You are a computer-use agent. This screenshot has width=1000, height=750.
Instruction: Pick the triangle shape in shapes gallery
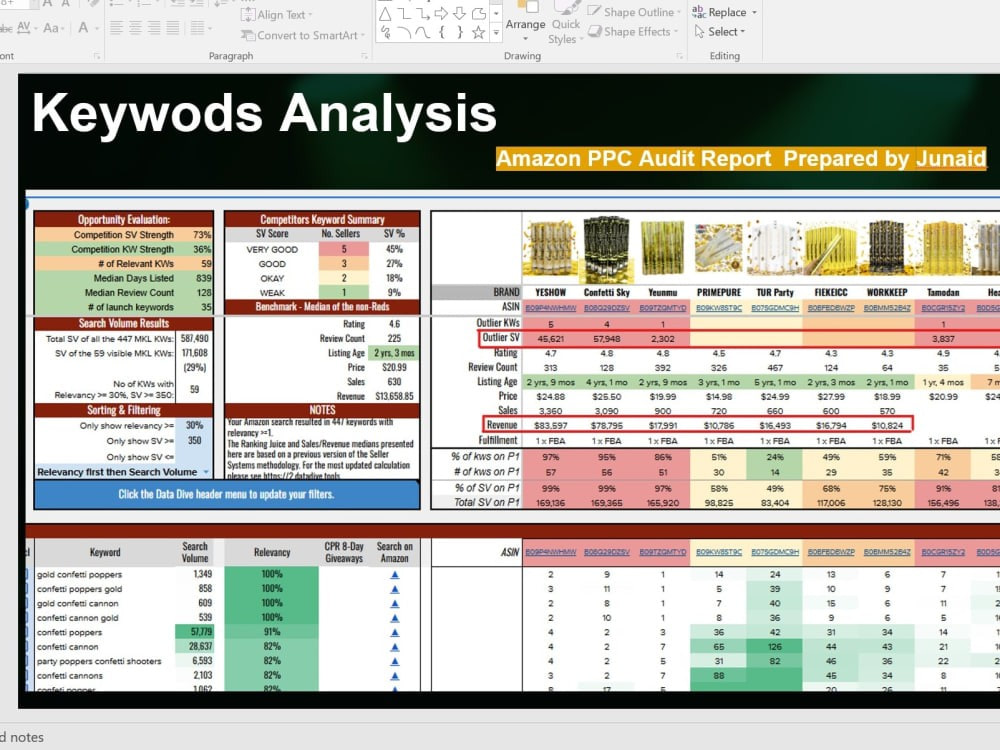(385, 13)
